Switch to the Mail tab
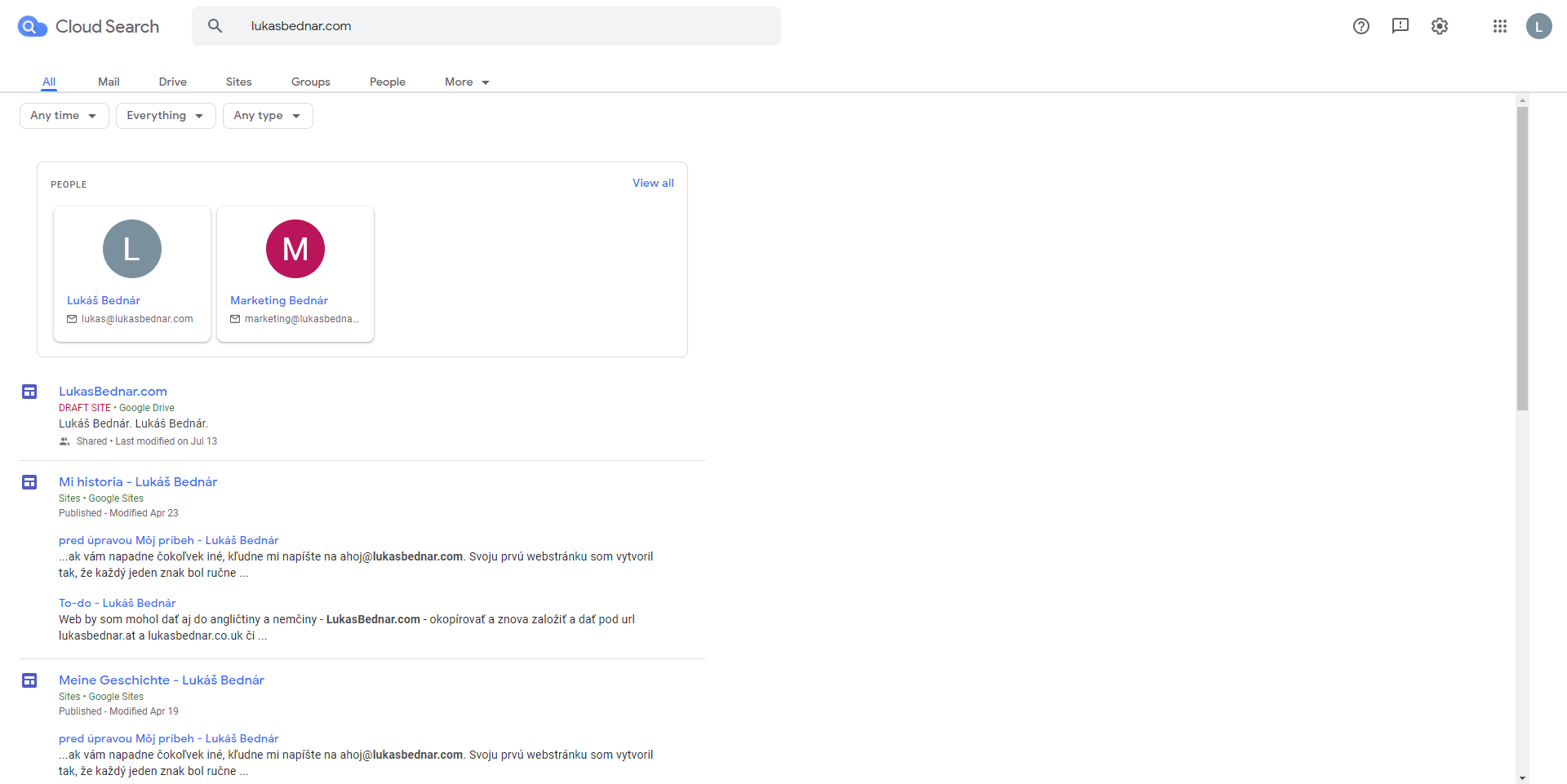The width and height of the screenshot is (1567, 784). tap(109, 82)
